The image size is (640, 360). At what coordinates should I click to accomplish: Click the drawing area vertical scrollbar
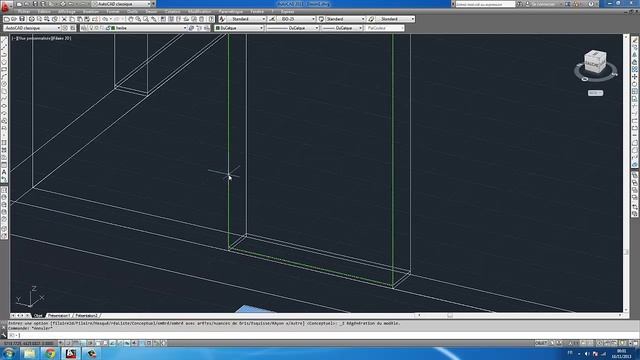(x=626, y=173)
